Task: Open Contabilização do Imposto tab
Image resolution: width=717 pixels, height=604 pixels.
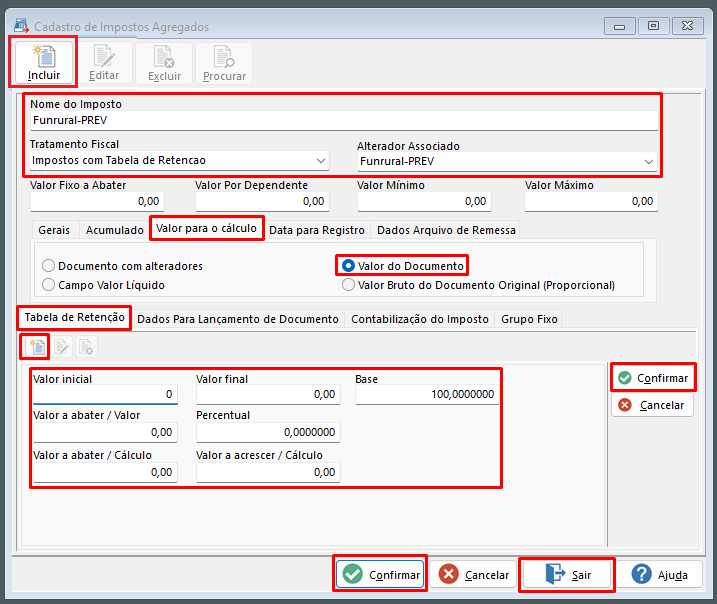Action: 420,319
